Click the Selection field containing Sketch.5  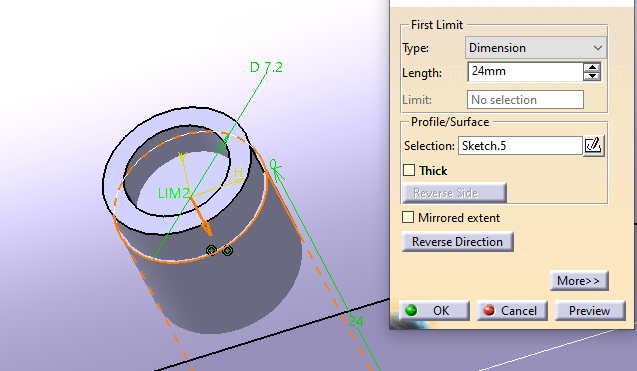tap(520, 145)
